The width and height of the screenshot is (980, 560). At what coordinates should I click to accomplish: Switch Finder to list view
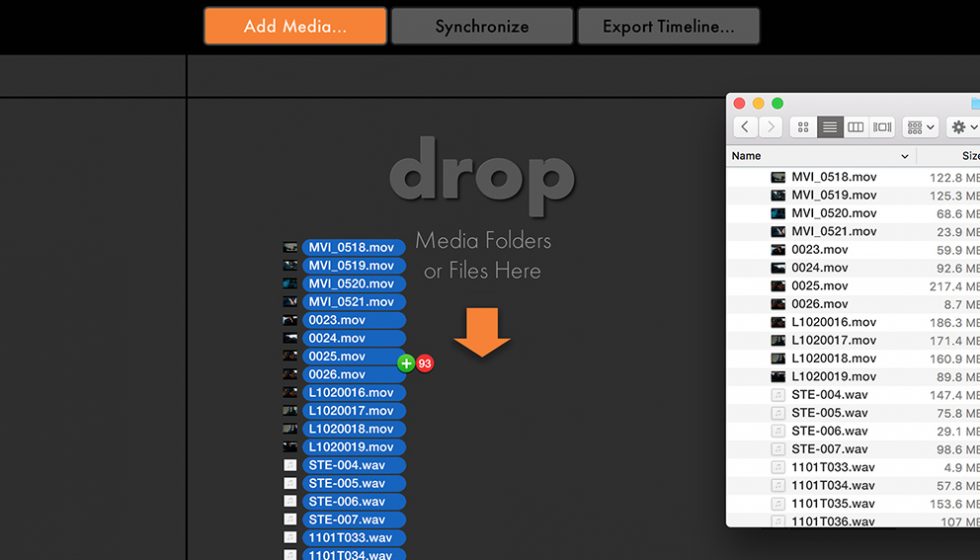click(830, 127)
